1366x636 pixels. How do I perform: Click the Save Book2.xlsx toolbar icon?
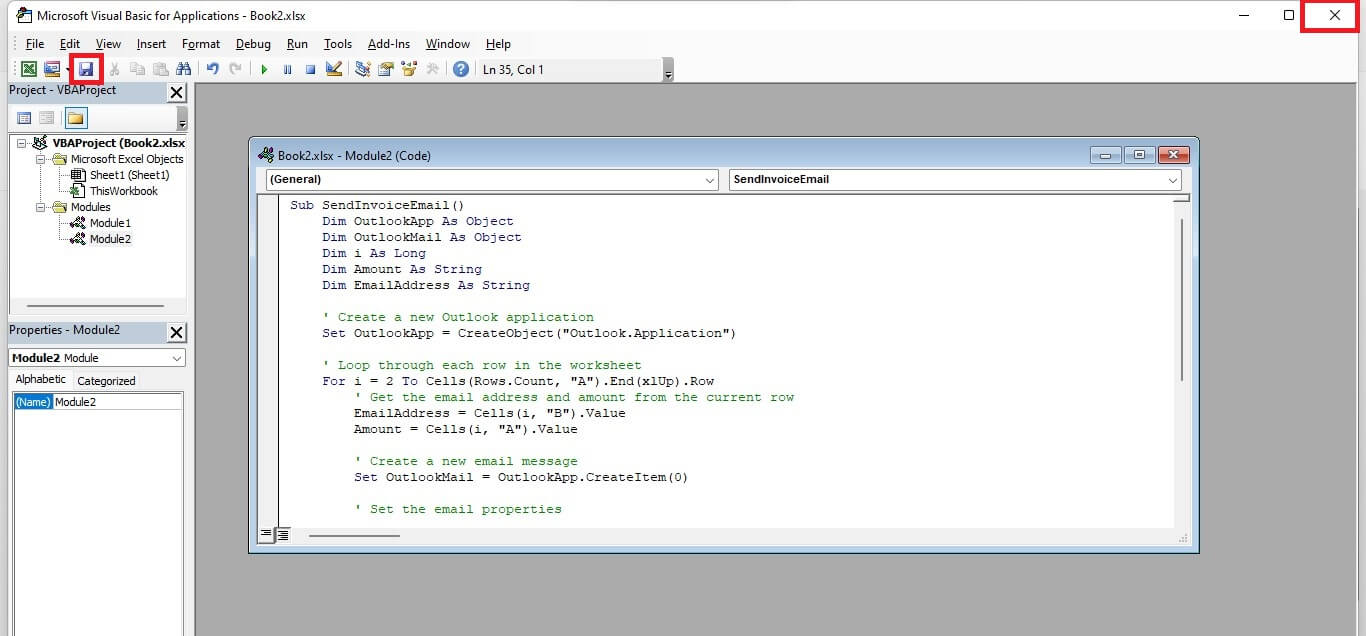point(86,69)
